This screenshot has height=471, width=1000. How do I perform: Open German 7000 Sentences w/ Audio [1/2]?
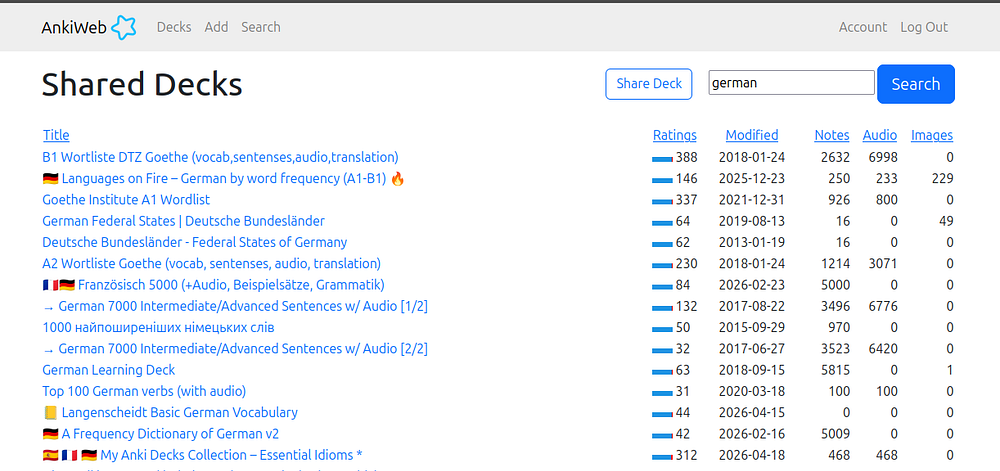click(235, 306)
